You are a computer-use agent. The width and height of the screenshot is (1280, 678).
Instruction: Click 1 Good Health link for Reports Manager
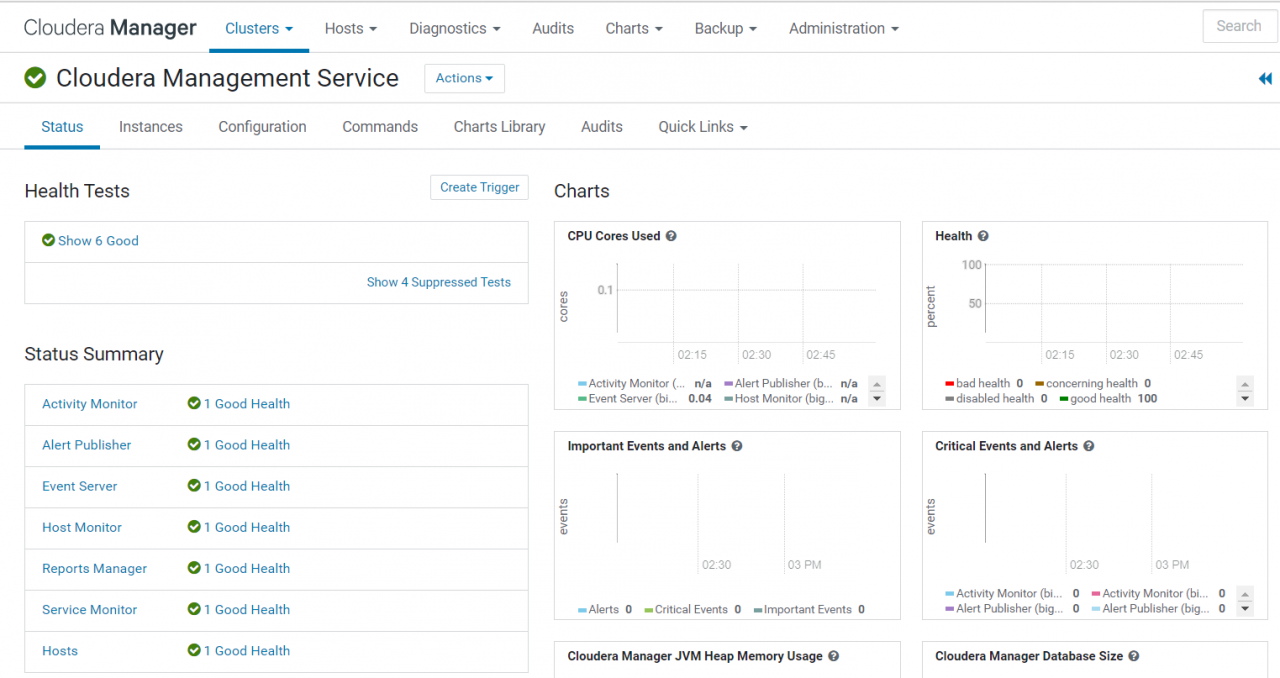247,568
